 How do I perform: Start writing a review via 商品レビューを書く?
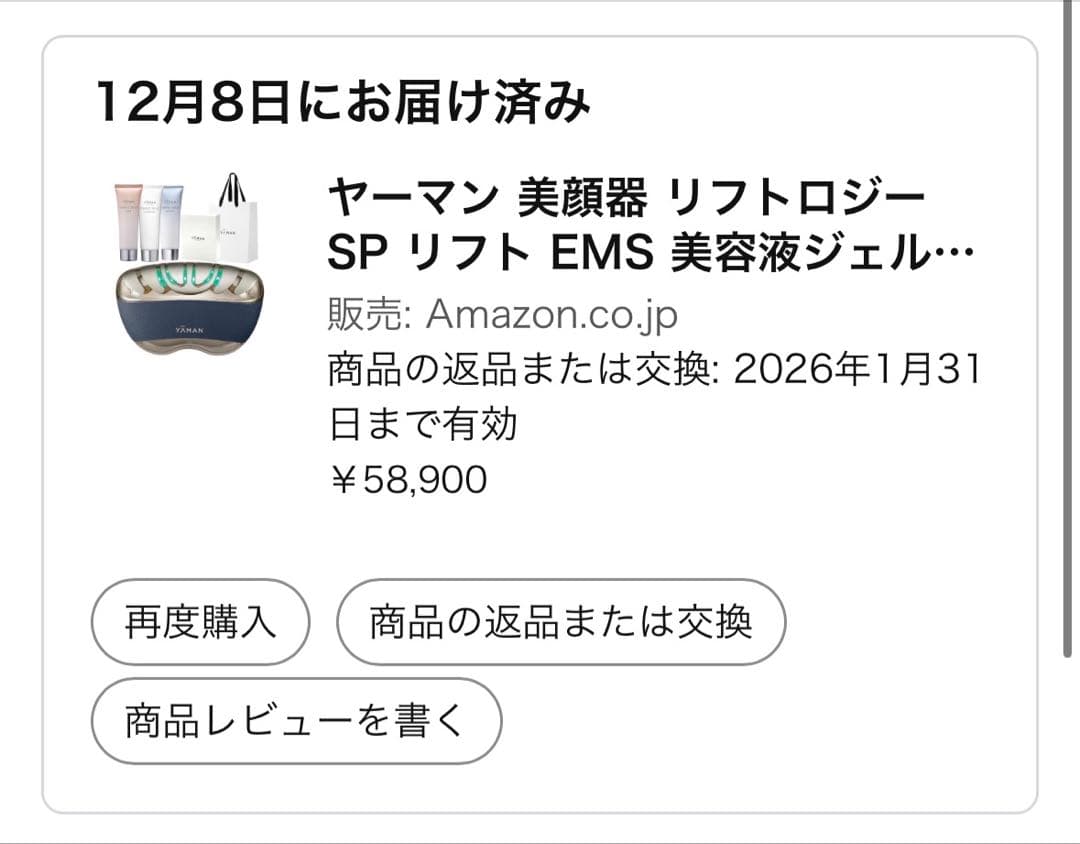295,719
